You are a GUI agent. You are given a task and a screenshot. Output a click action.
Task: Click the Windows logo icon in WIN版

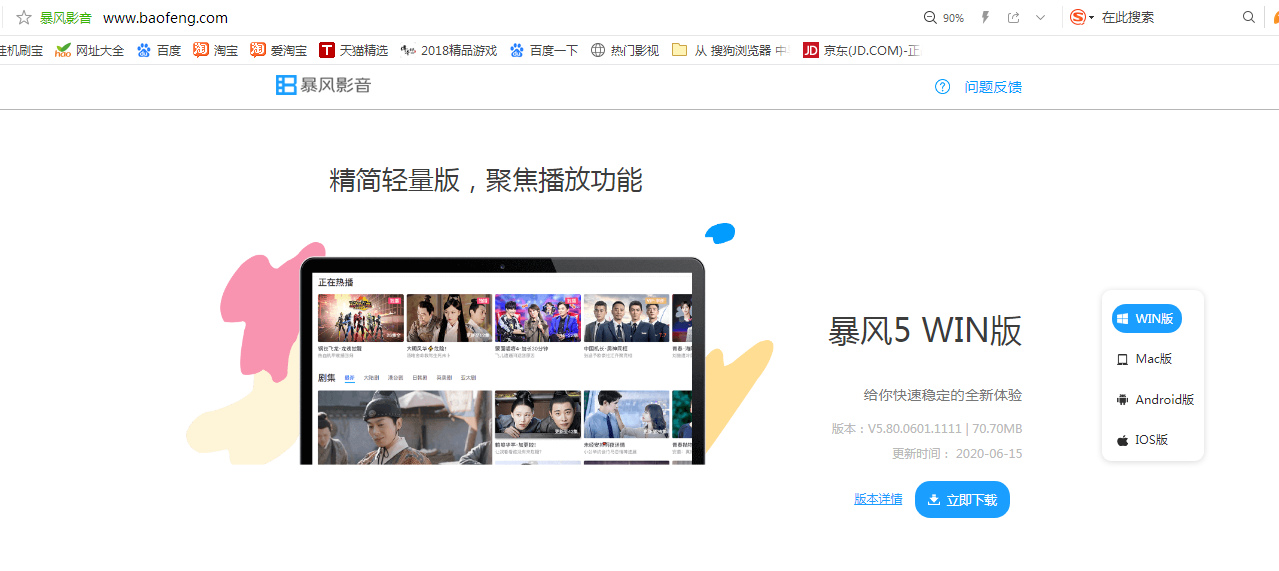1123,319
